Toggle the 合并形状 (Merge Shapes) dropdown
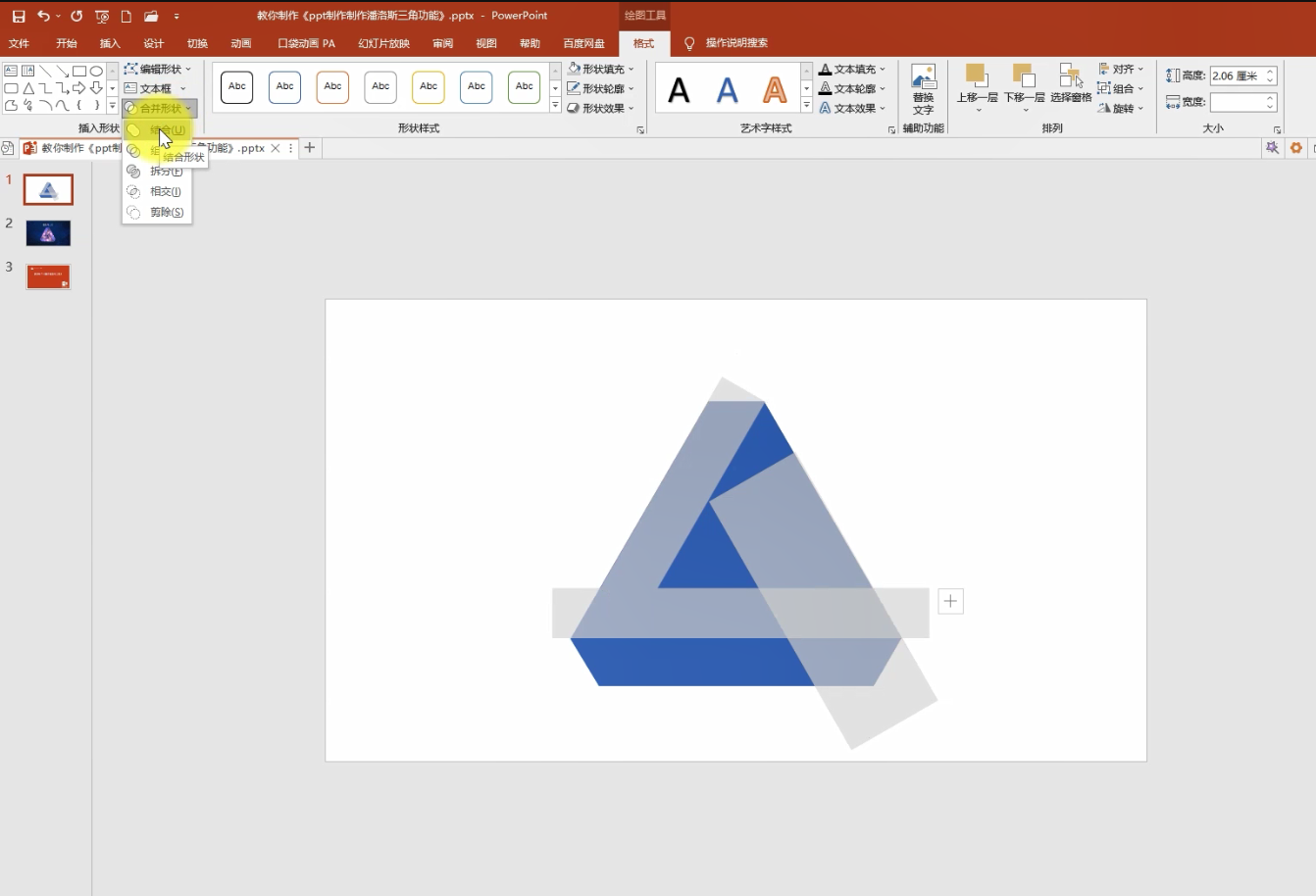 pos(159,109)
